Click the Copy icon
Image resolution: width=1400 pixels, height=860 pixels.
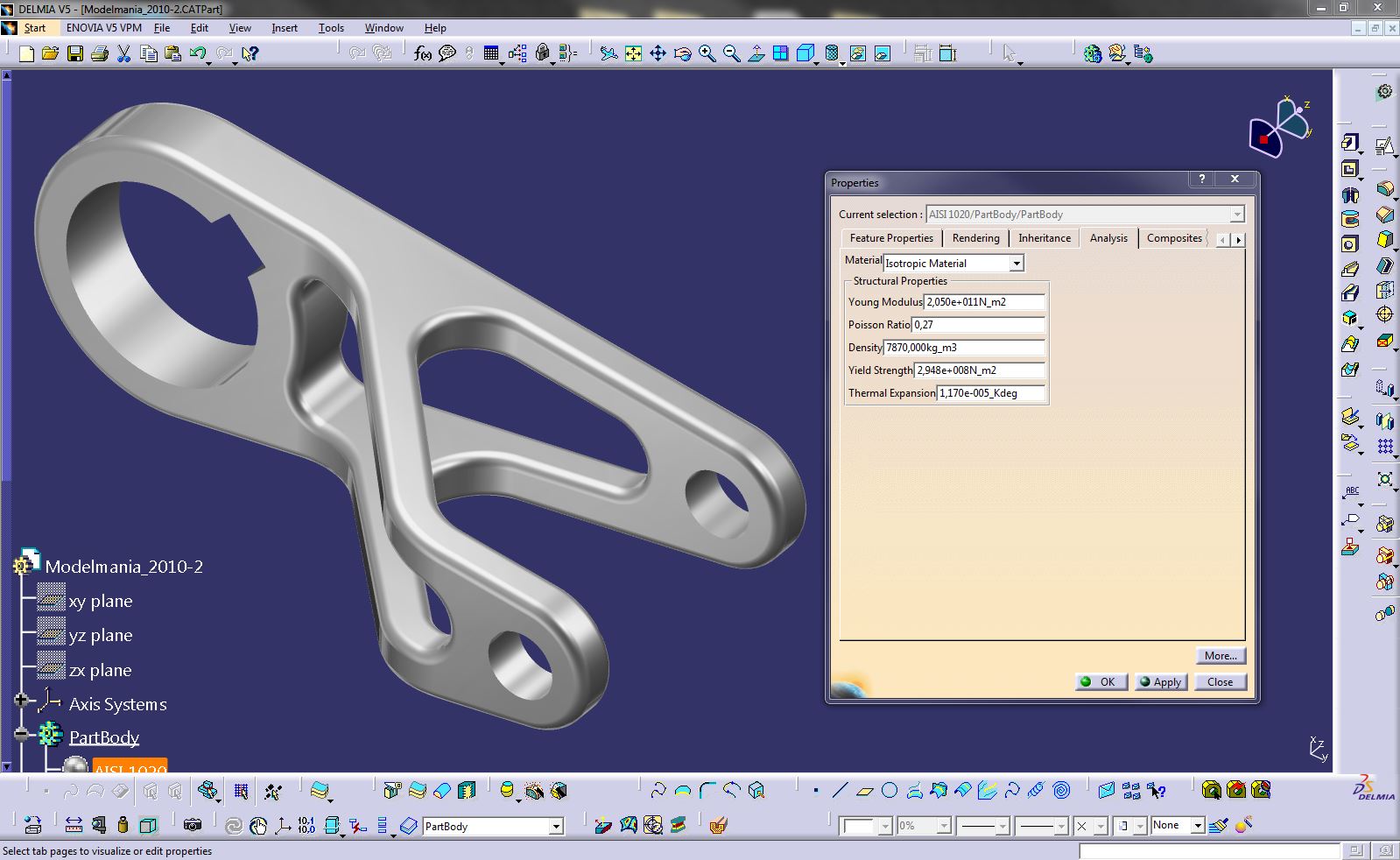tap(149, 54)
